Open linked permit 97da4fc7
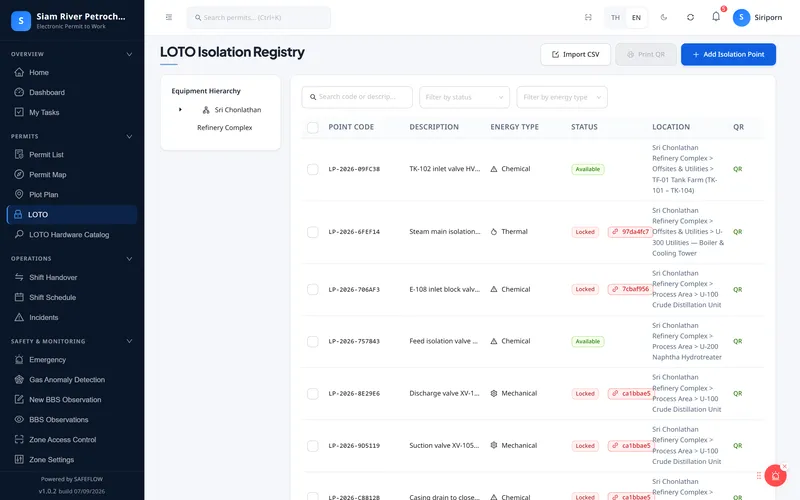 coord(631,232)
